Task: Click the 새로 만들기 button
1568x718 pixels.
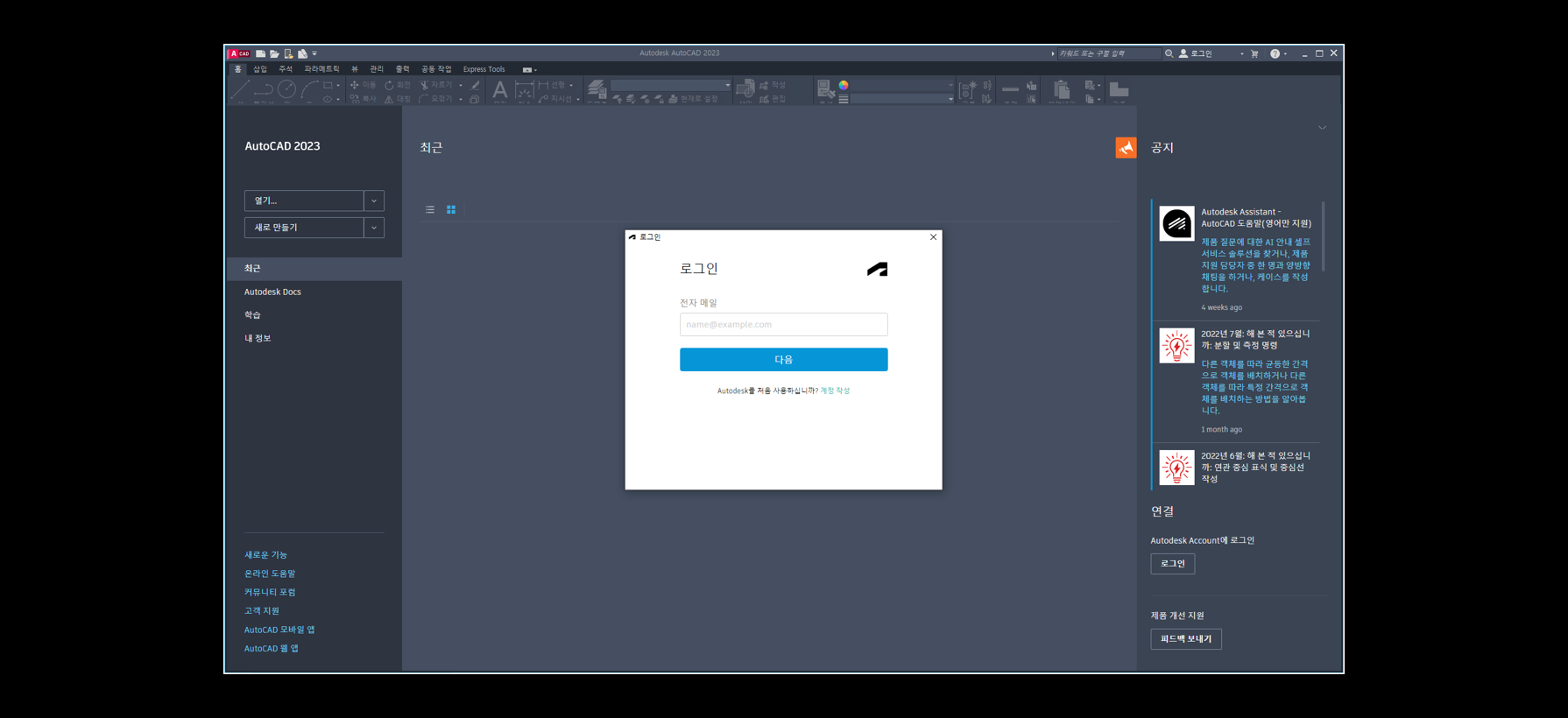Action: pos(304,228)
